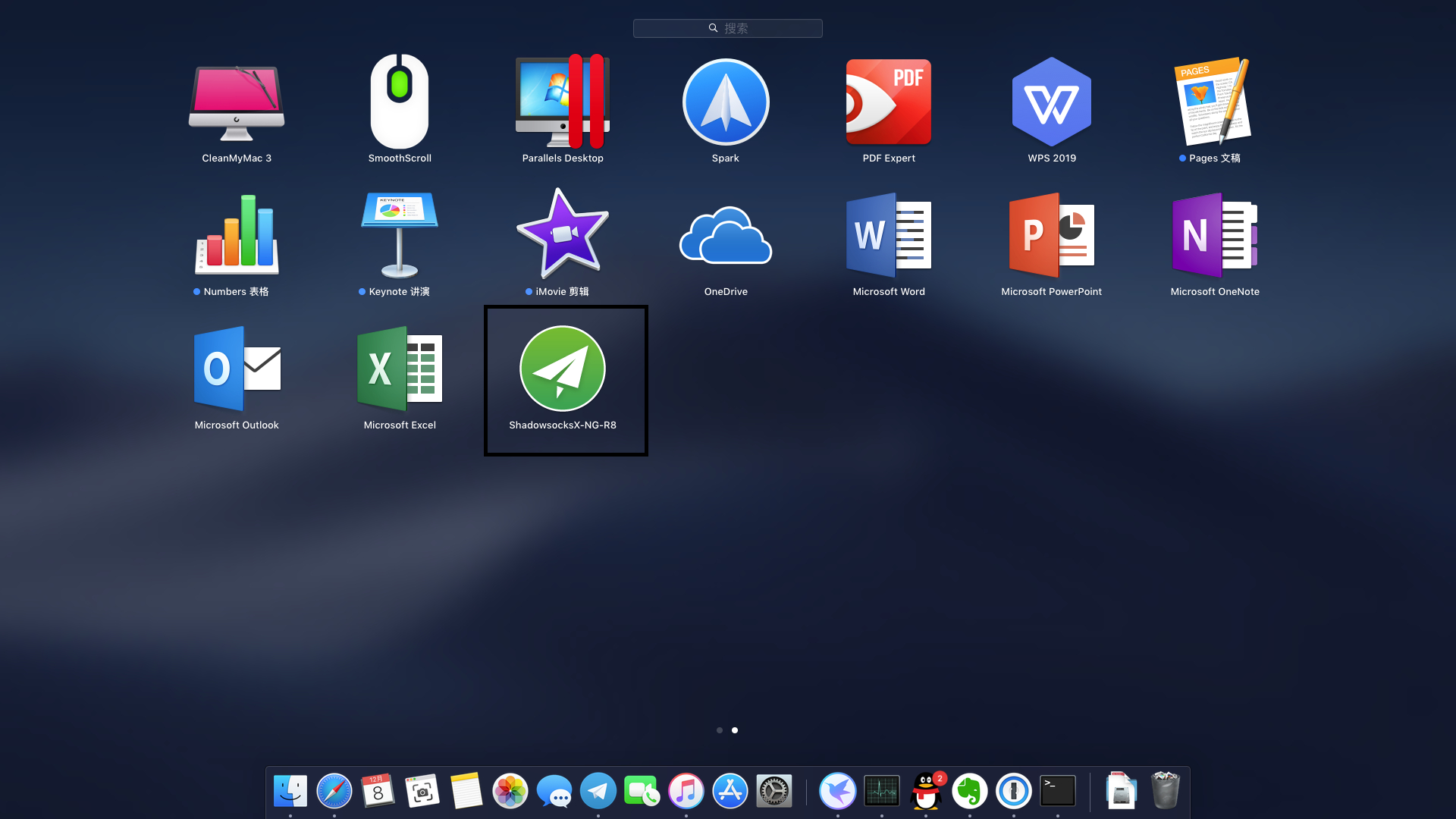Viewport: 1456px width, 819px height.
Task: Open WPS 2019
Action: 1052,102
